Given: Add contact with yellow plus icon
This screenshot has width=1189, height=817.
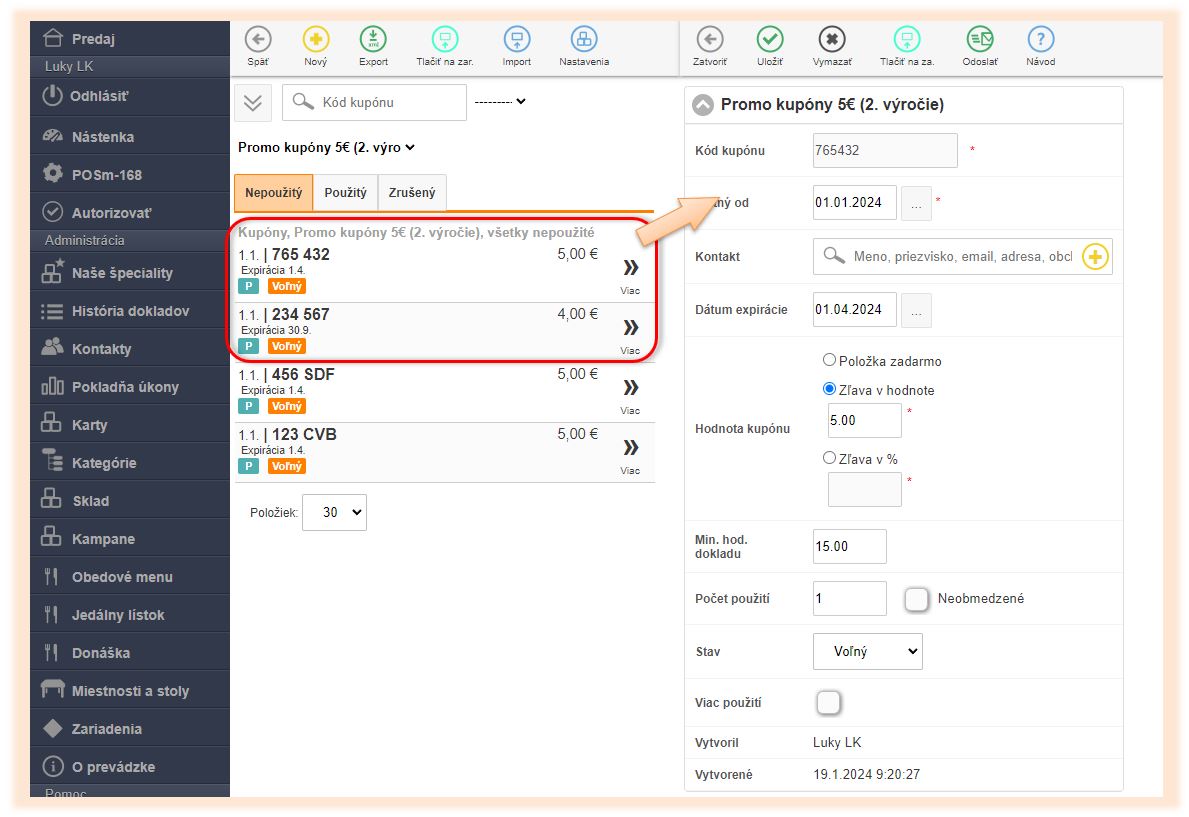Looking at the screenshot, I should (x=1095, y=257).
